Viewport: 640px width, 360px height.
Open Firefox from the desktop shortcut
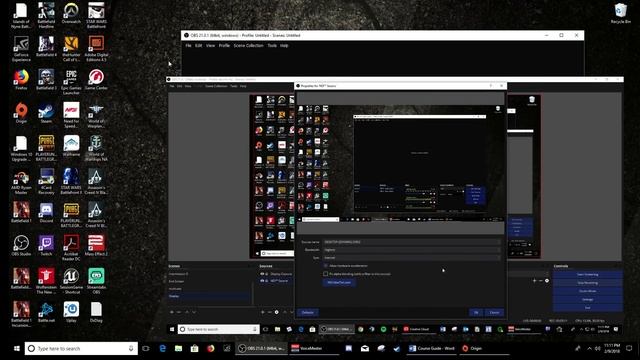pos(21,80)
